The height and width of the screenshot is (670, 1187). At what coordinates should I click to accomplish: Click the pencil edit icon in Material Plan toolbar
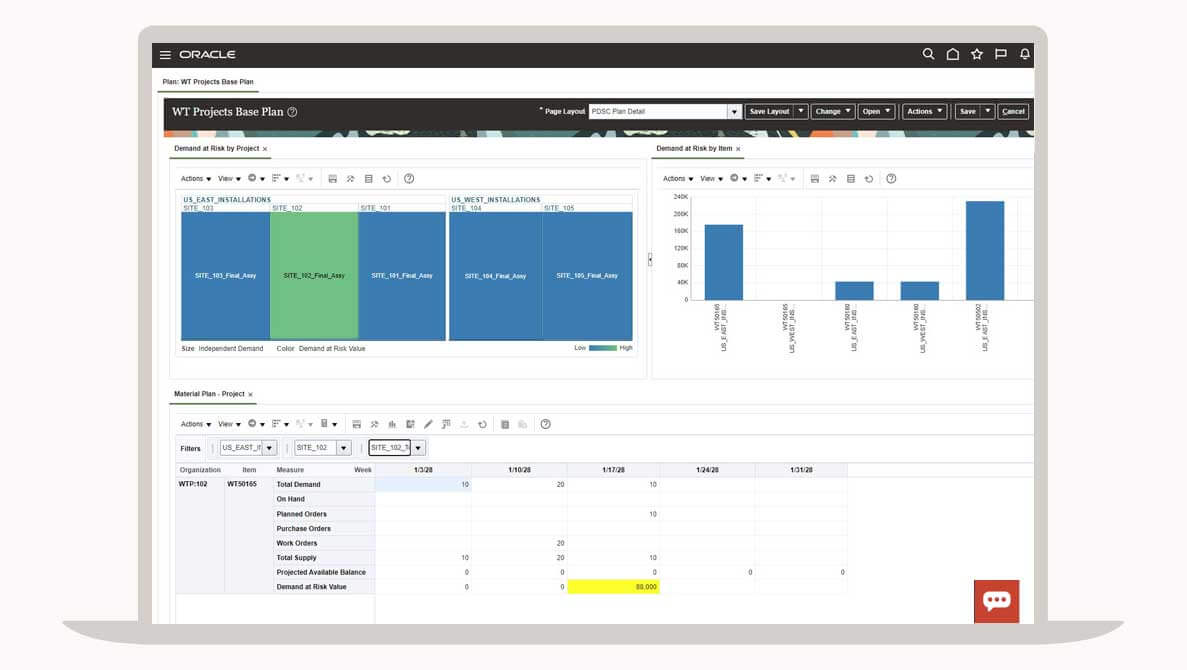[x=428, y=424]
